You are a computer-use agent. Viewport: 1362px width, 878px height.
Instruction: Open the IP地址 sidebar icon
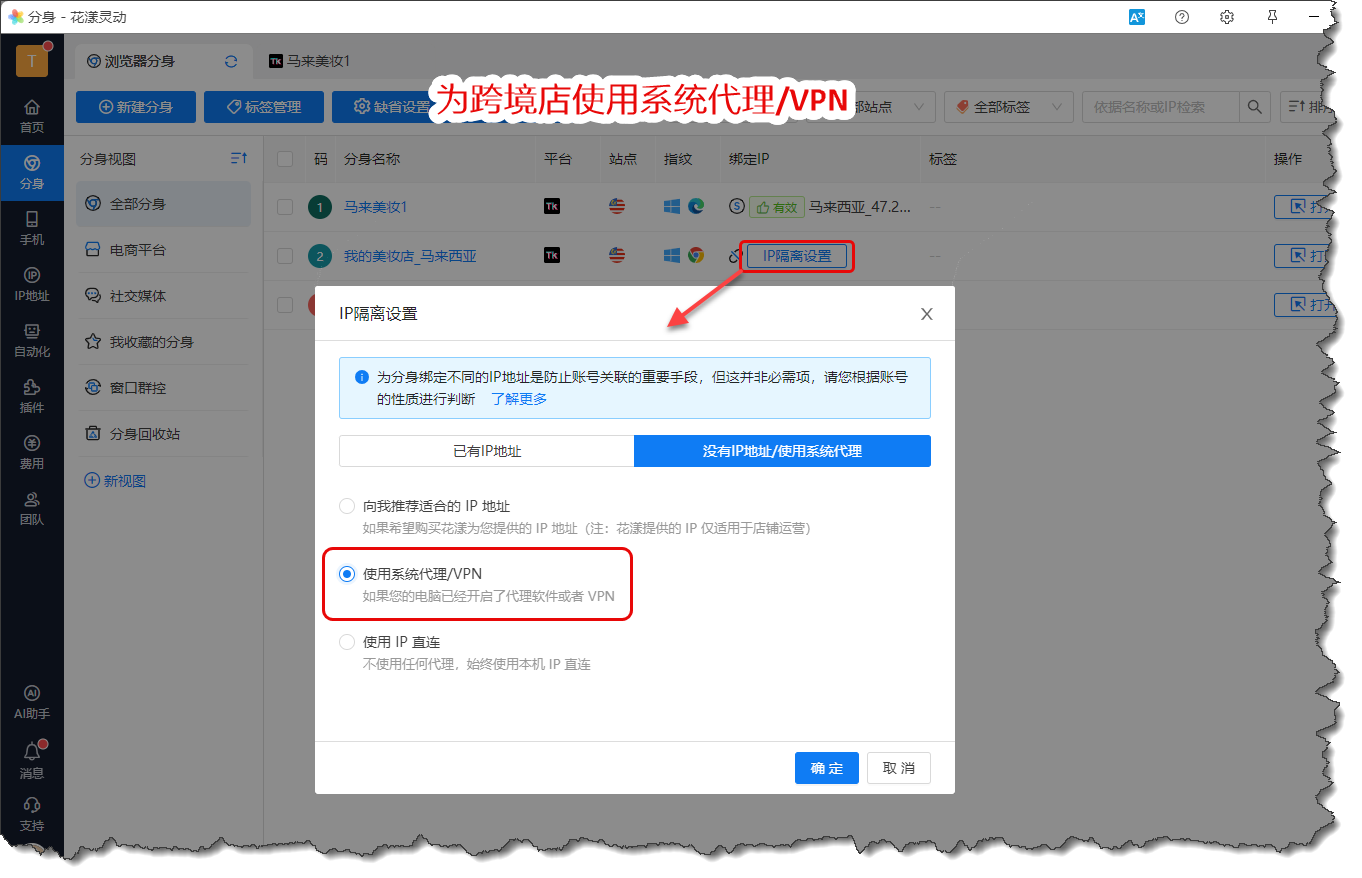(32, 284)
